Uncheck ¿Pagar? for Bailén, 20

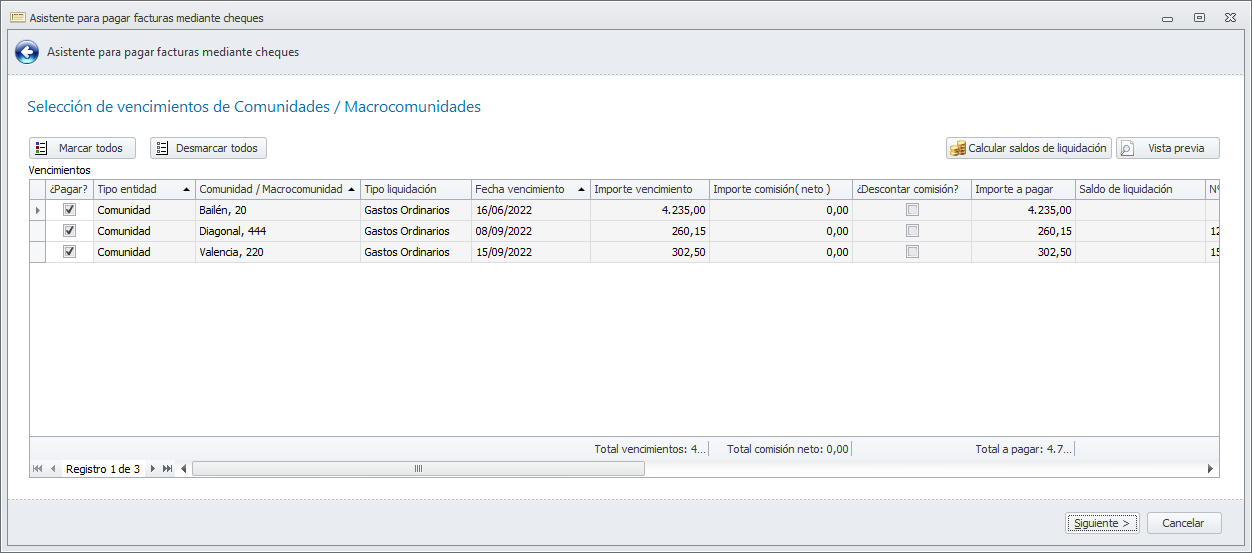69,210
